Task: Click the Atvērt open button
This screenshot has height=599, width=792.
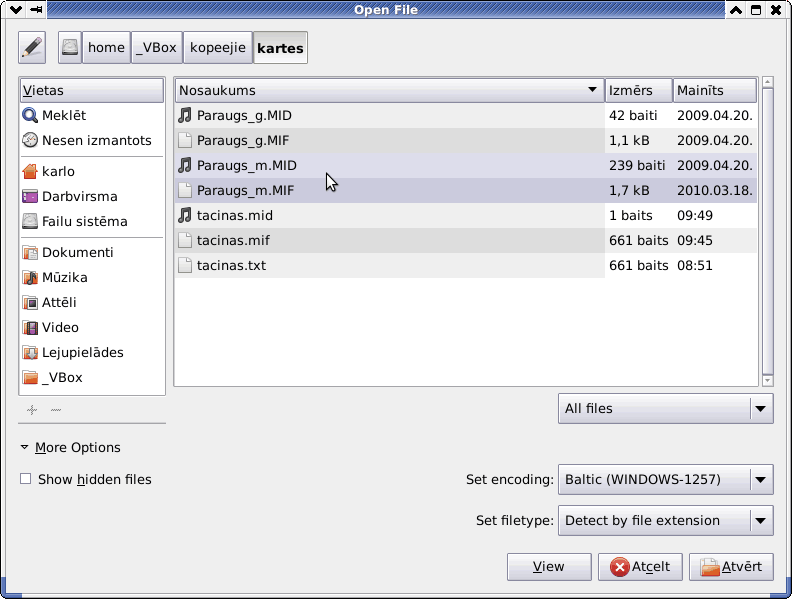Action: [x=731, y=567]
